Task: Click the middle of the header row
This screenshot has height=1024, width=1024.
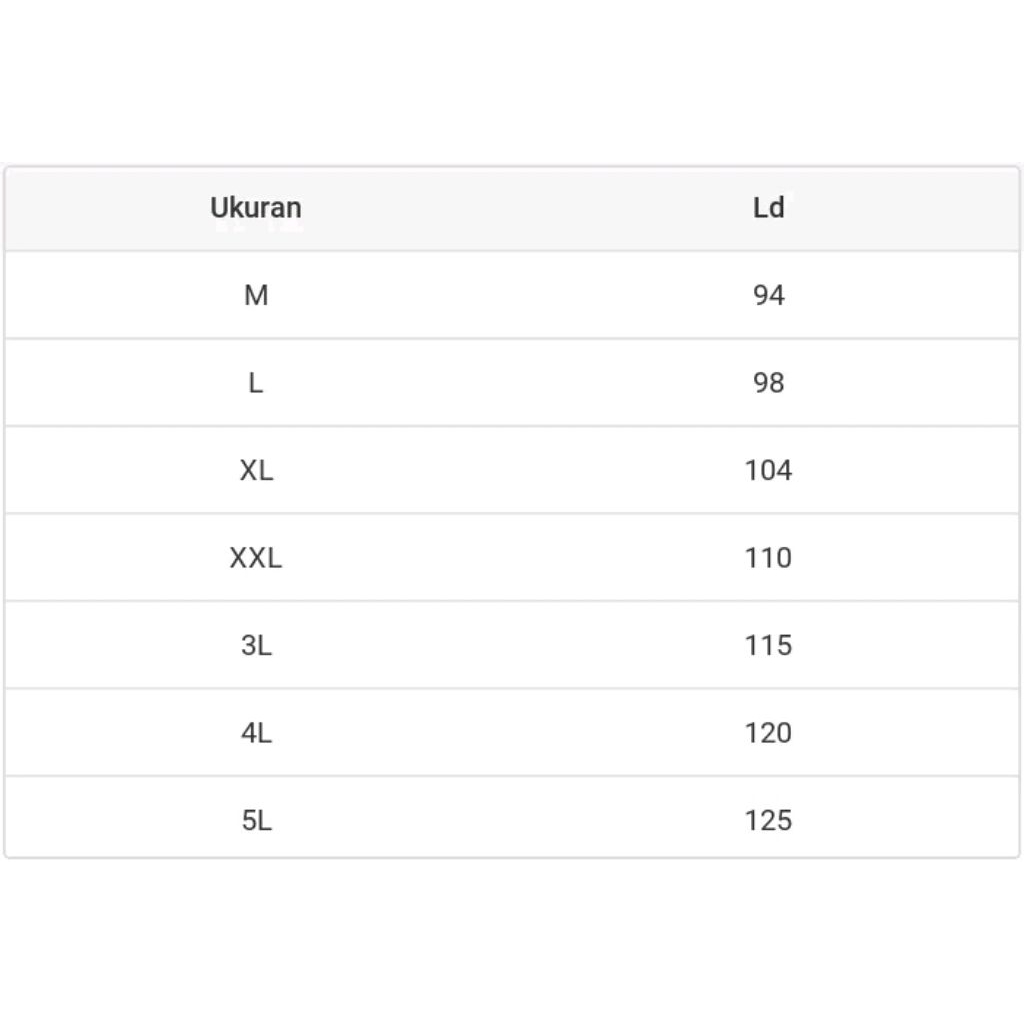Action: pyautogui.click(x=512, y=208)
